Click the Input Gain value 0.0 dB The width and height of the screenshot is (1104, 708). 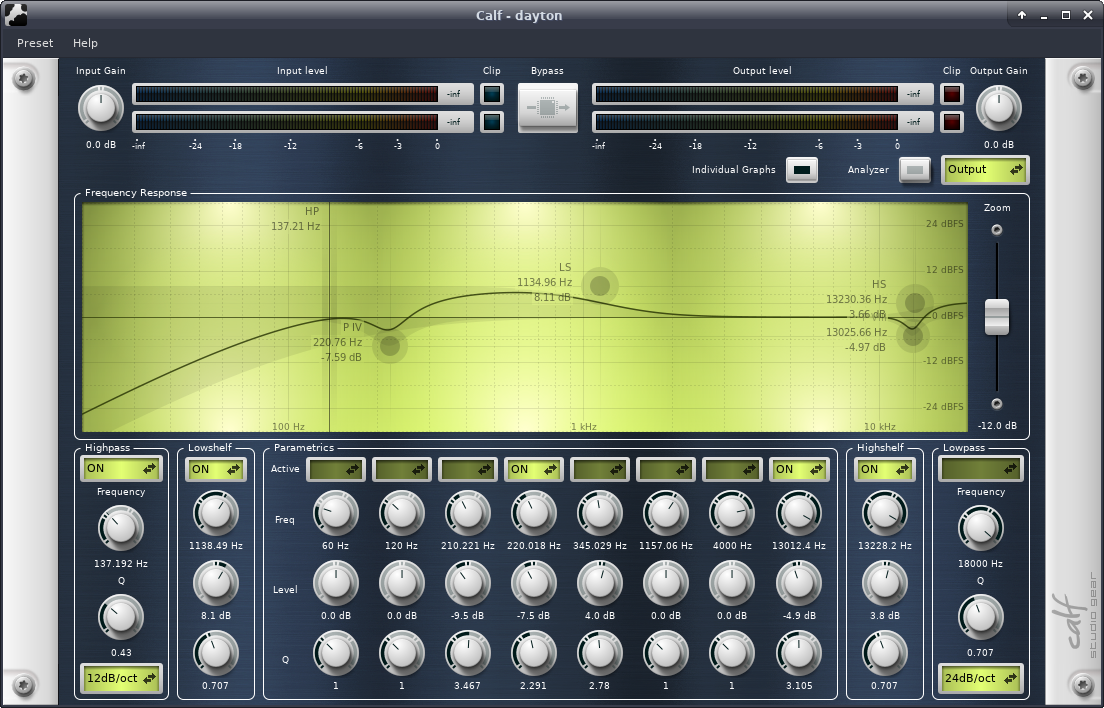[101, 145]
